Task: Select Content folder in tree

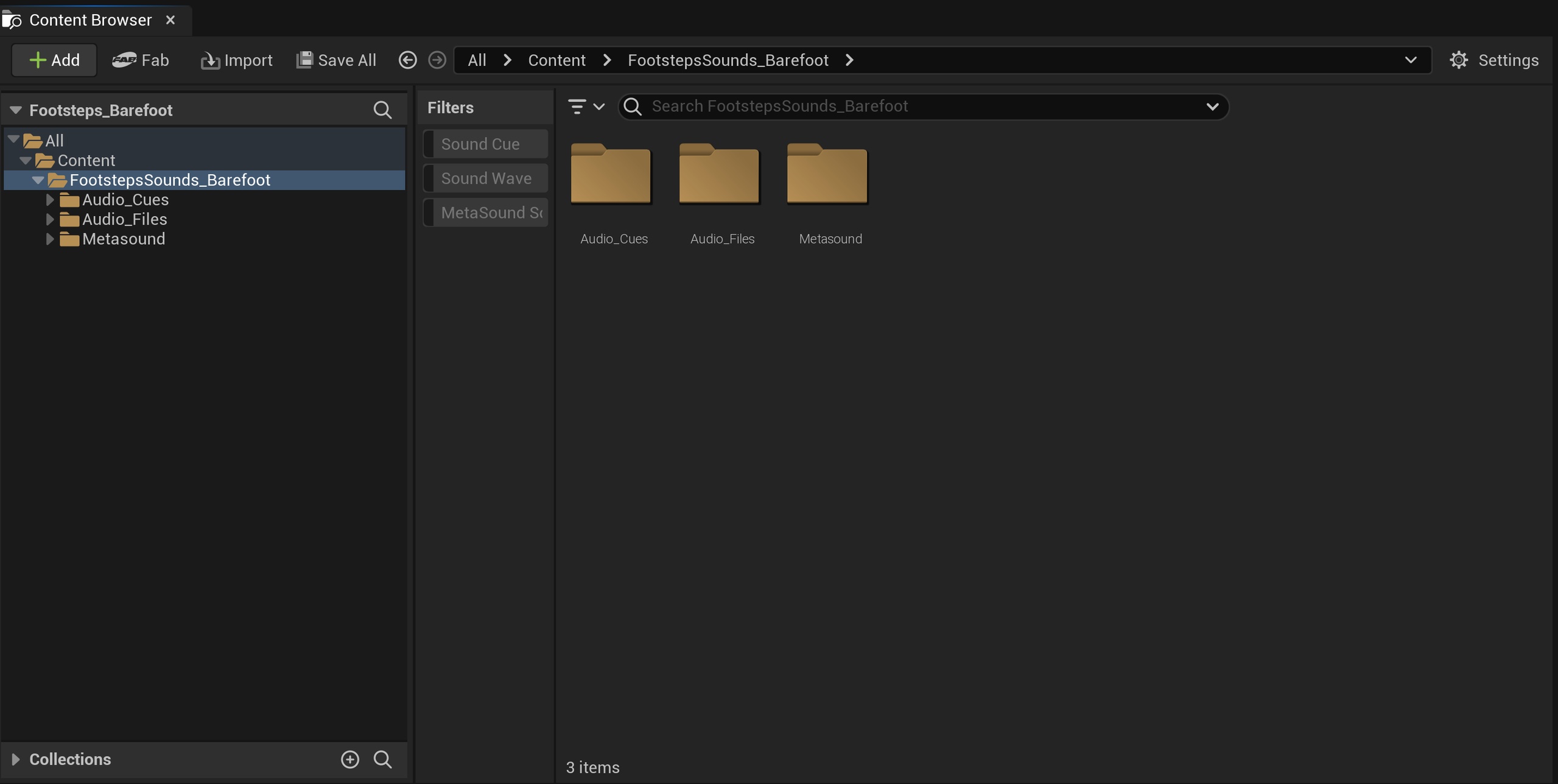Action: click(x=205, y=160)
